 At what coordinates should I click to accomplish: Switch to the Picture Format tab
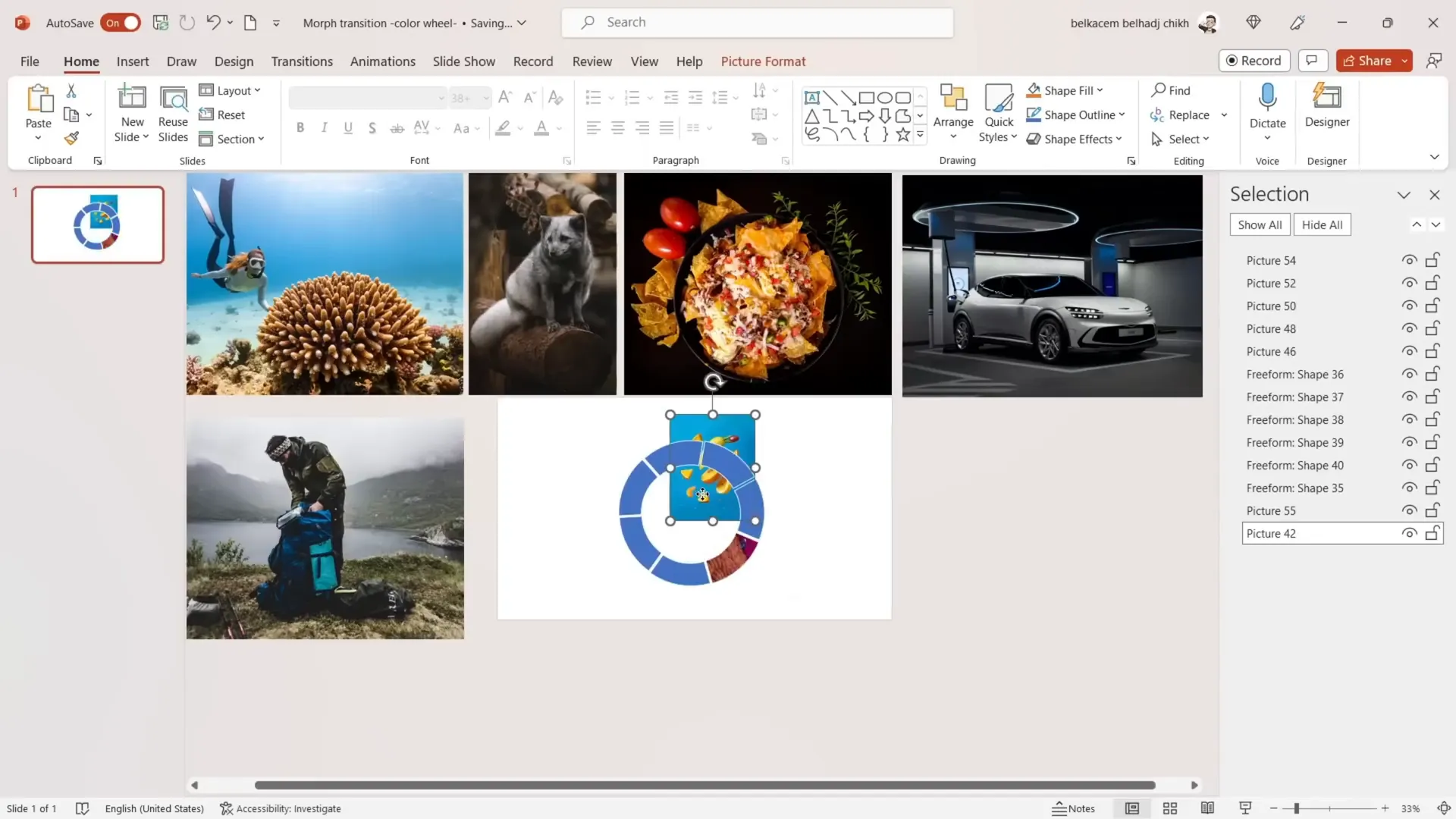pos(763,61)
